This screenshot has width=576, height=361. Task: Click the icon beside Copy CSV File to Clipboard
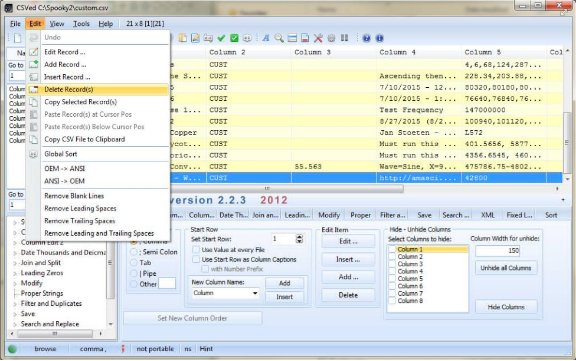pos(33,139)
